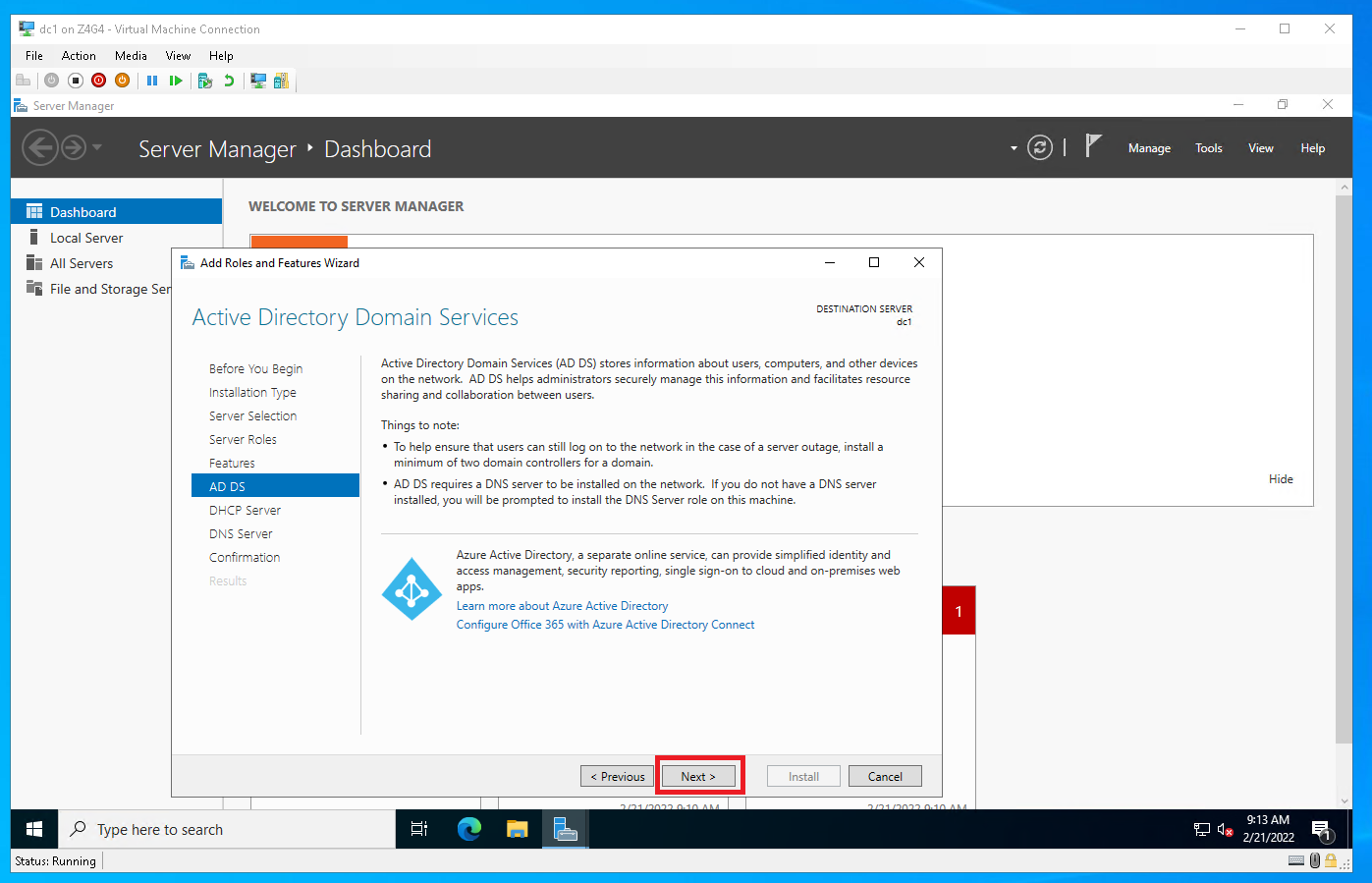
Task: Open the Action menu
Action: pos(79,56)
